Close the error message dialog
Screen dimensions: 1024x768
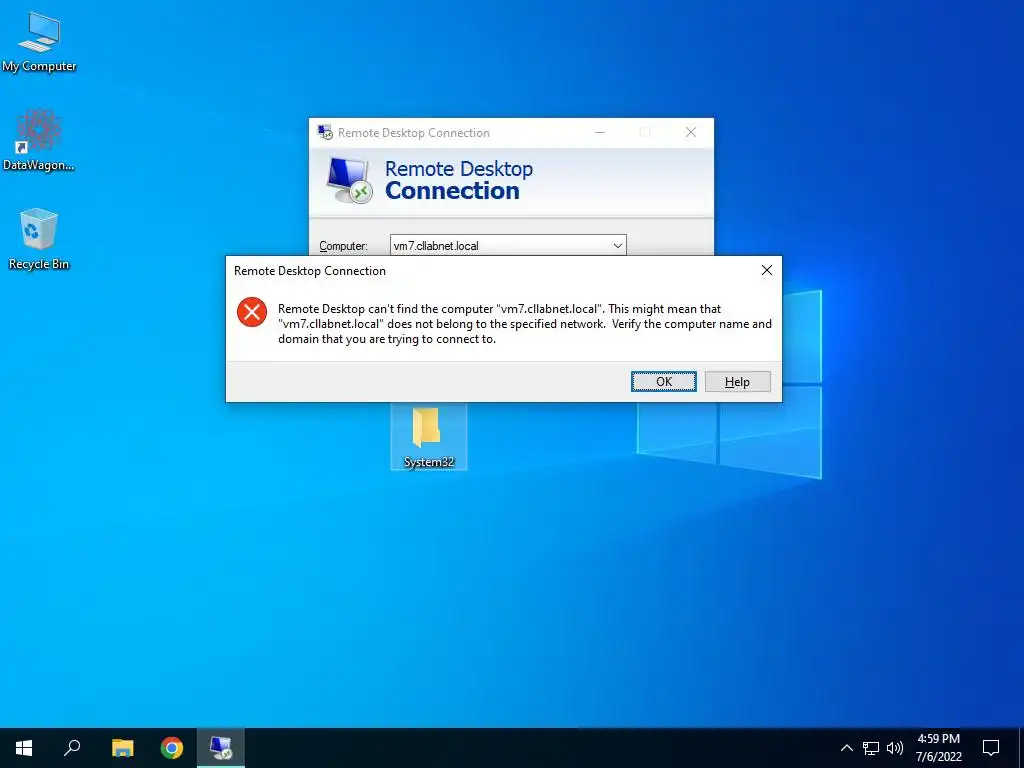(x=767, y=270)
